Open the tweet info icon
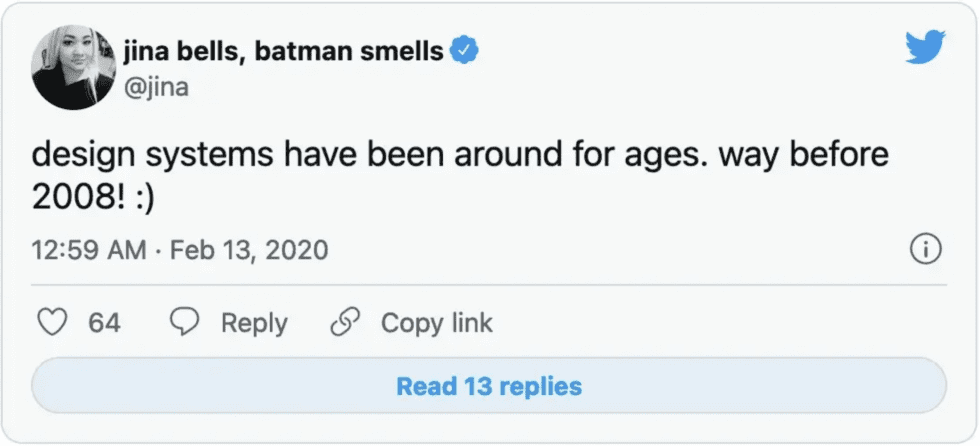980x446 pixels. (927, 250)
